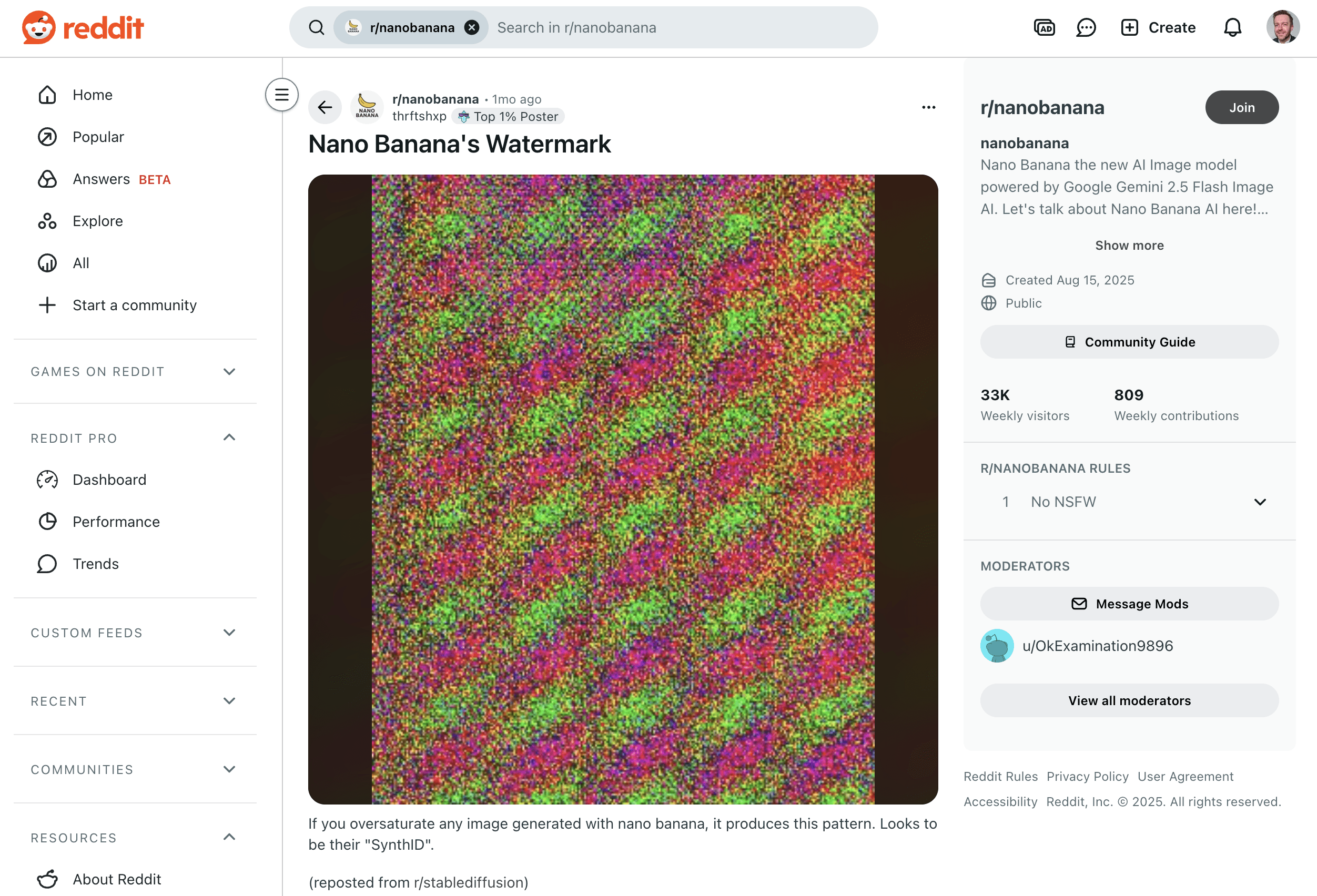Image resolution: width=1317 pixels, height=896 pixels.
Task: Select Performance under Reddit Pro
Action: pos(116,522)
